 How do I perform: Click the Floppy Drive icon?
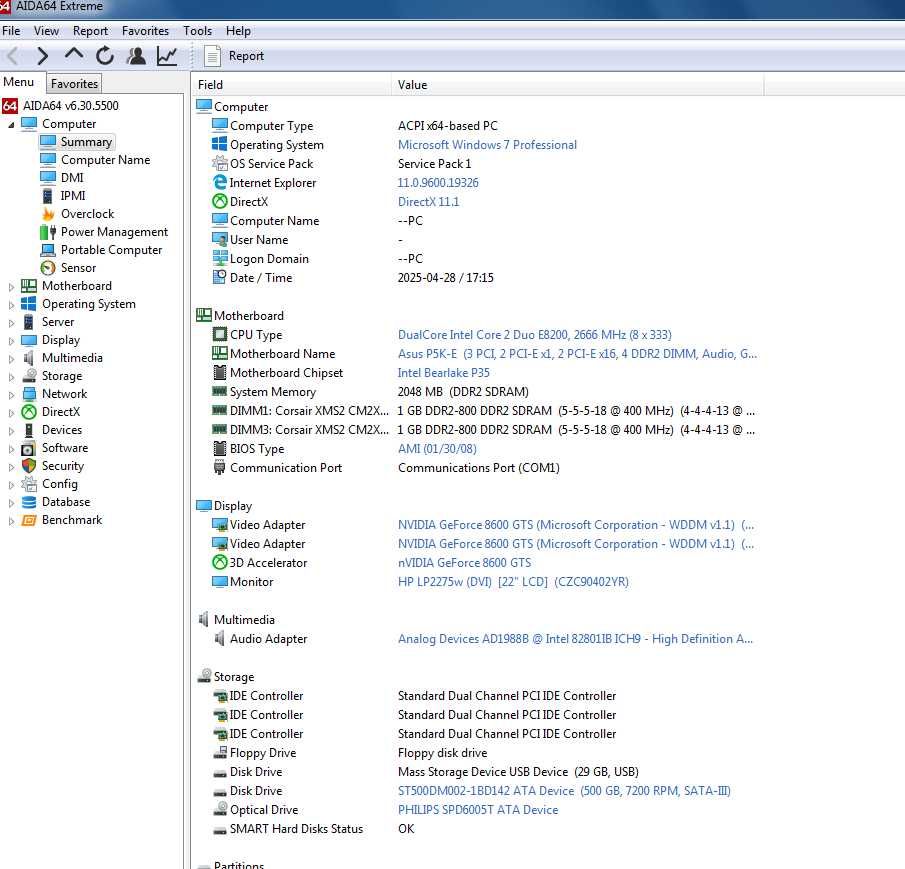[220, 752]
